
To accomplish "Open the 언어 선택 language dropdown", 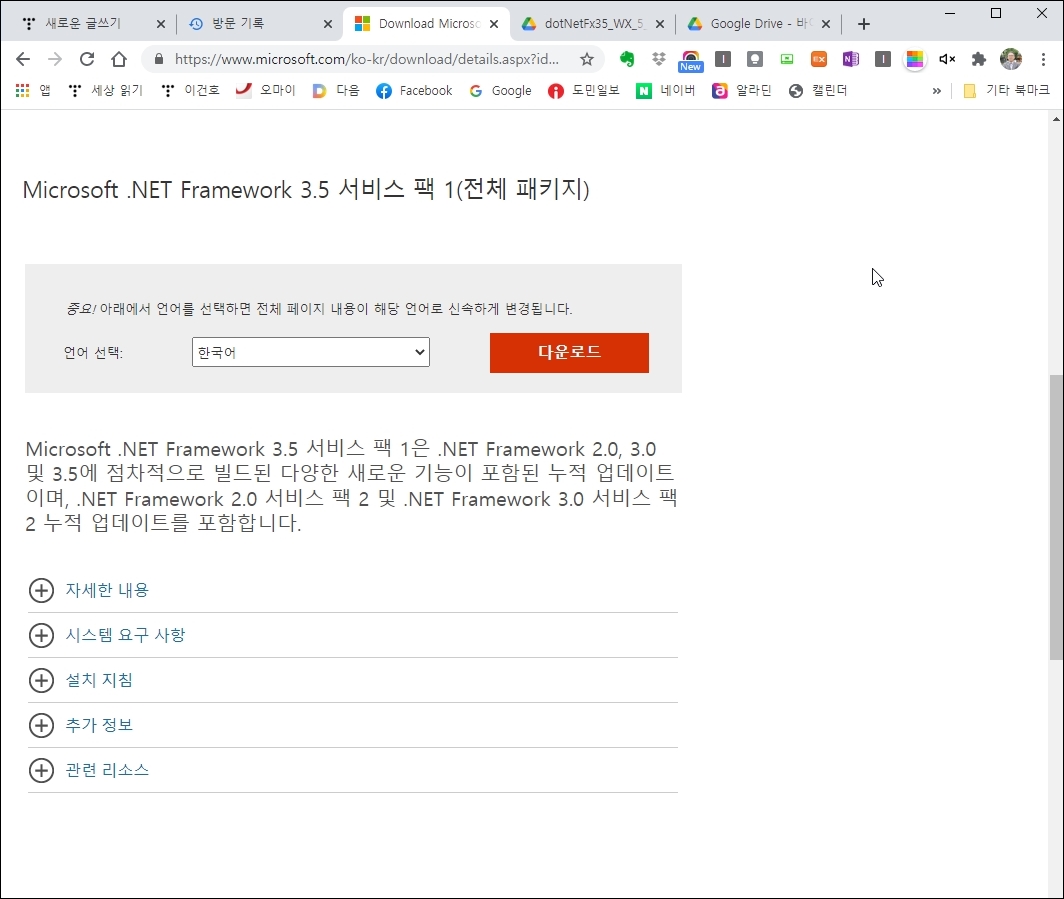I will pyautogui.click(x=311, y=352).
